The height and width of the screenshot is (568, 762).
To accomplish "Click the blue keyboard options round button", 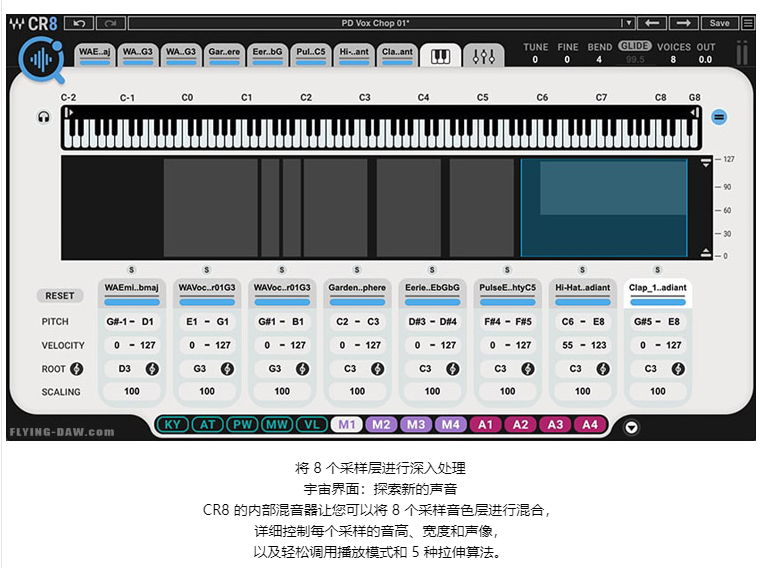I will pyautogui.click(x=719, y=117).
